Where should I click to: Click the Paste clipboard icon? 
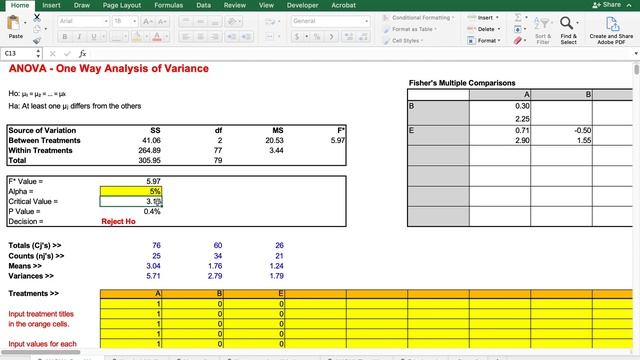click(x=14, y=23)
